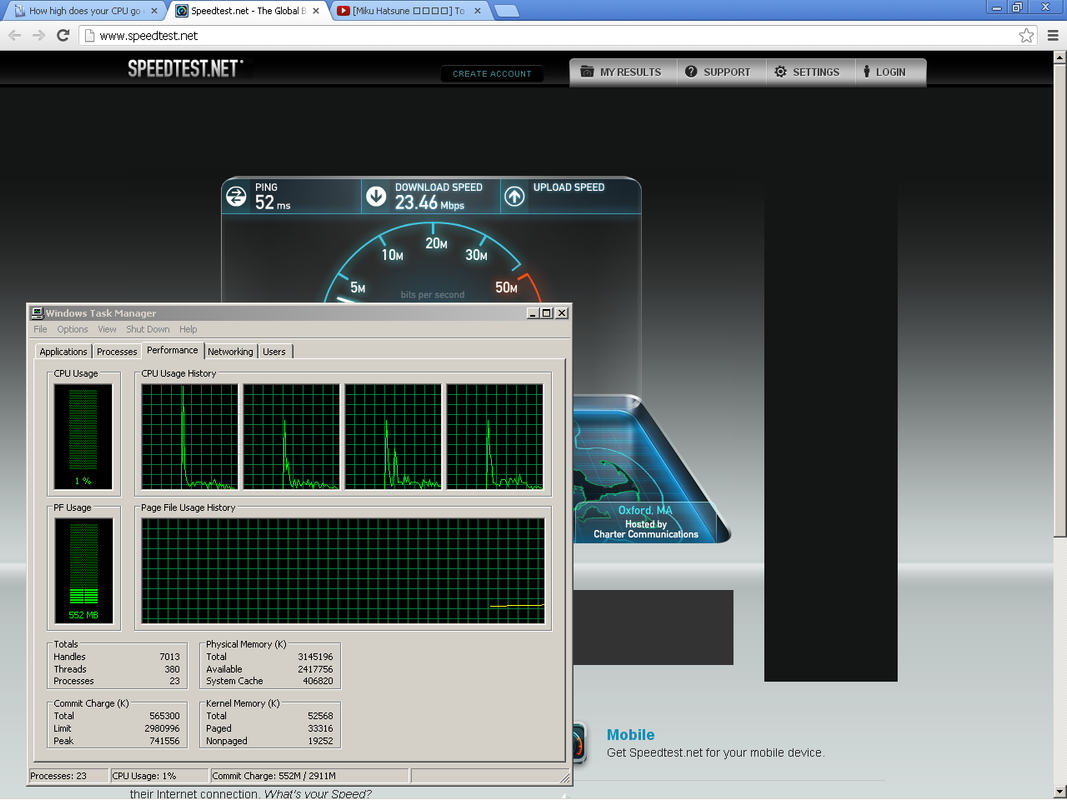Bookmark the page using the star icon

tap(1026, 35)
